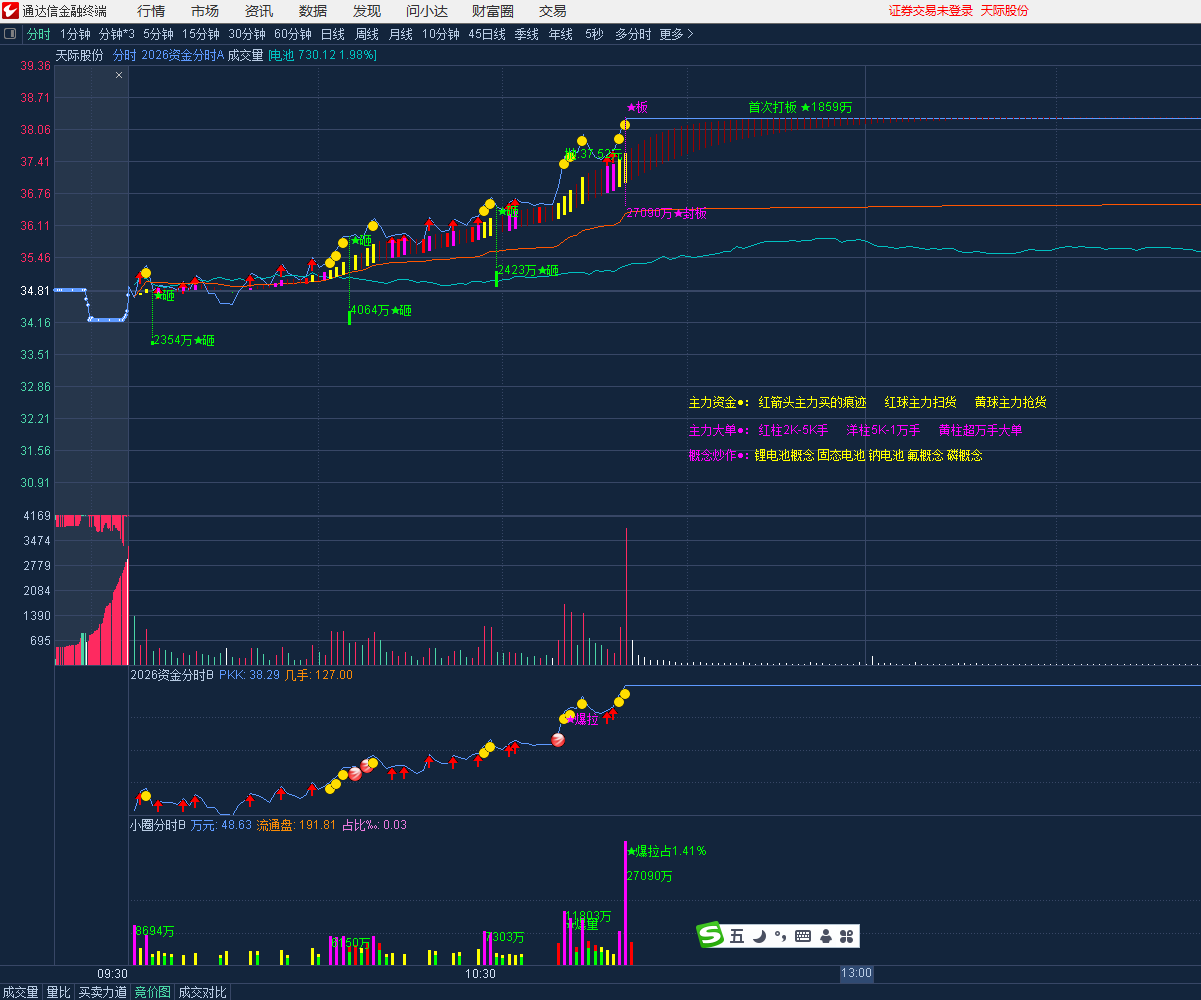Switch to the 日线 period tab
This screenshot has width=1201, height=1000.
333,34
